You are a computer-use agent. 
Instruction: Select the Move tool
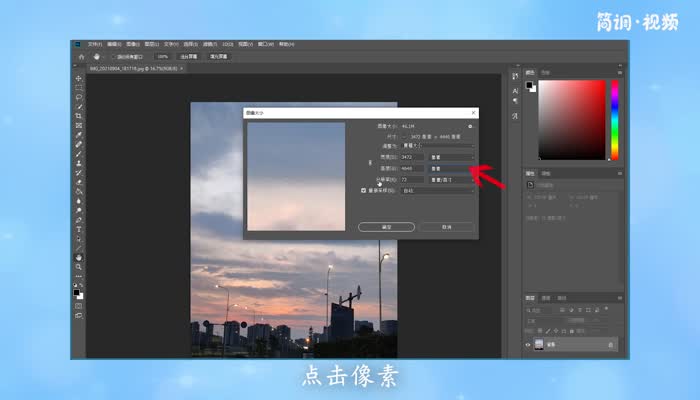tap(79, 79)
